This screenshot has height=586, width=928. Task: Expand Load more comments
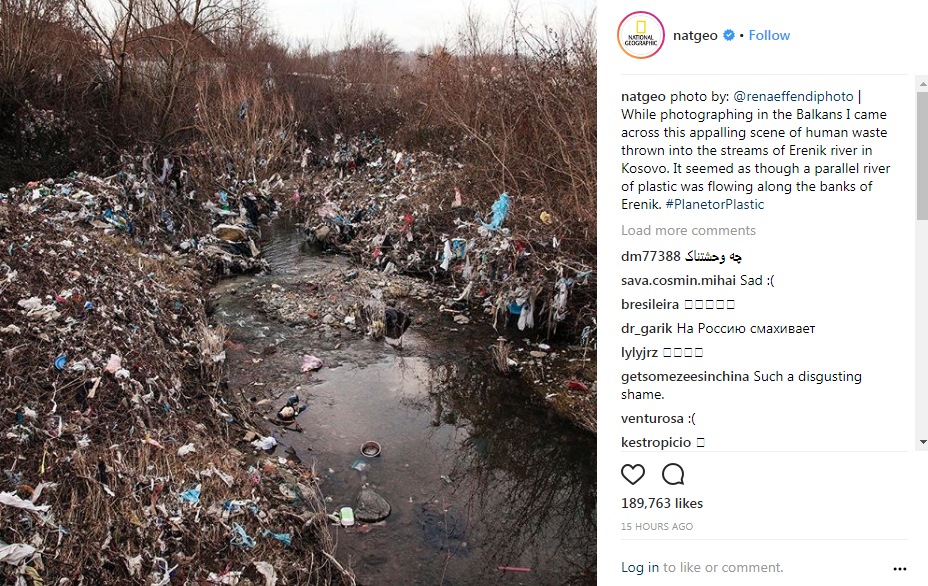click(x=688, y=230)
